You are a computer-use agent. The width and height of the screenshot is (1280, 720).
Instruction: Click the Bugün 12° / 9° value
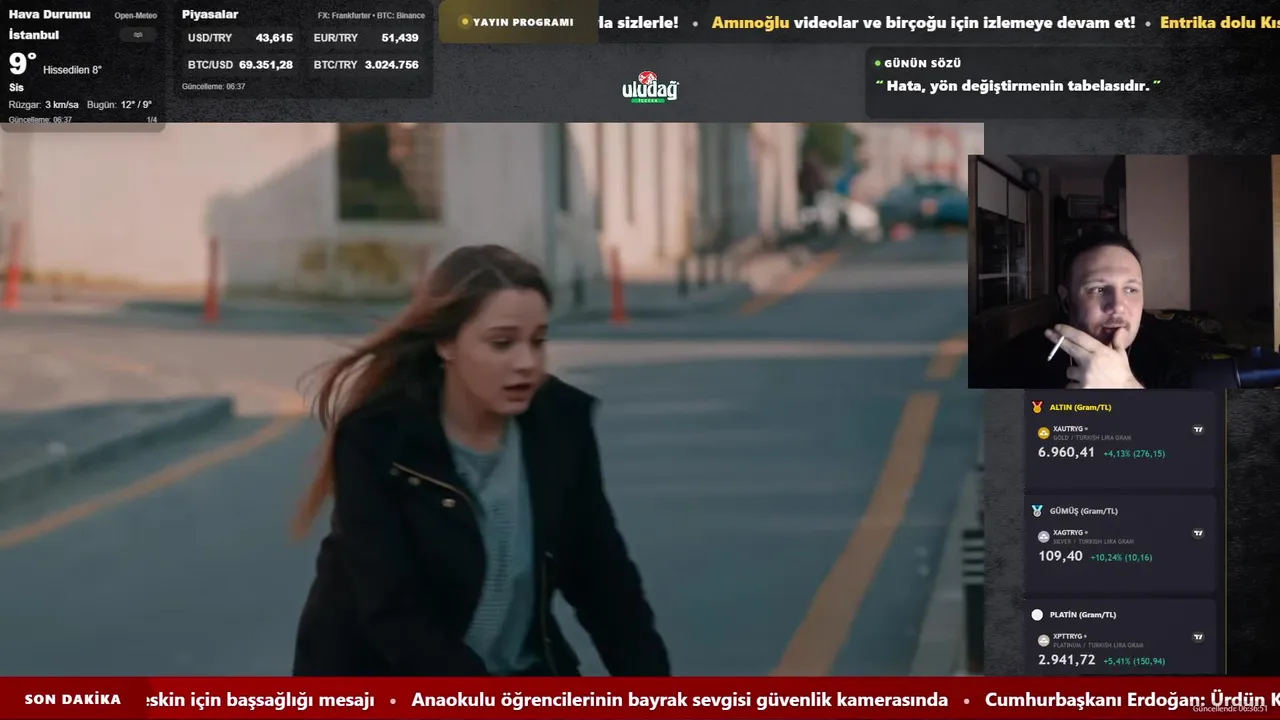119,105
